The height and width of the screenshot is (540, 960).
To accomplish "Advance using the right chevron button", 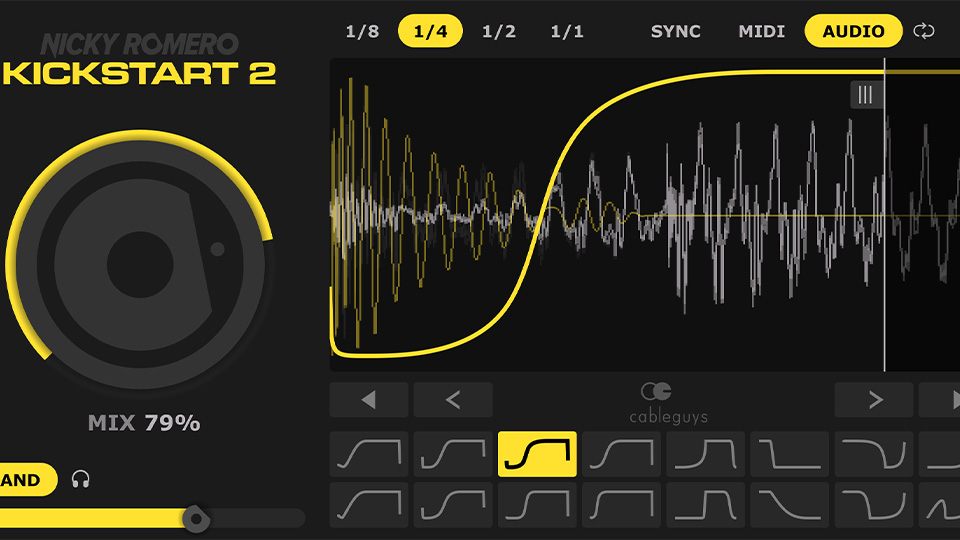I will coord(874,400).
